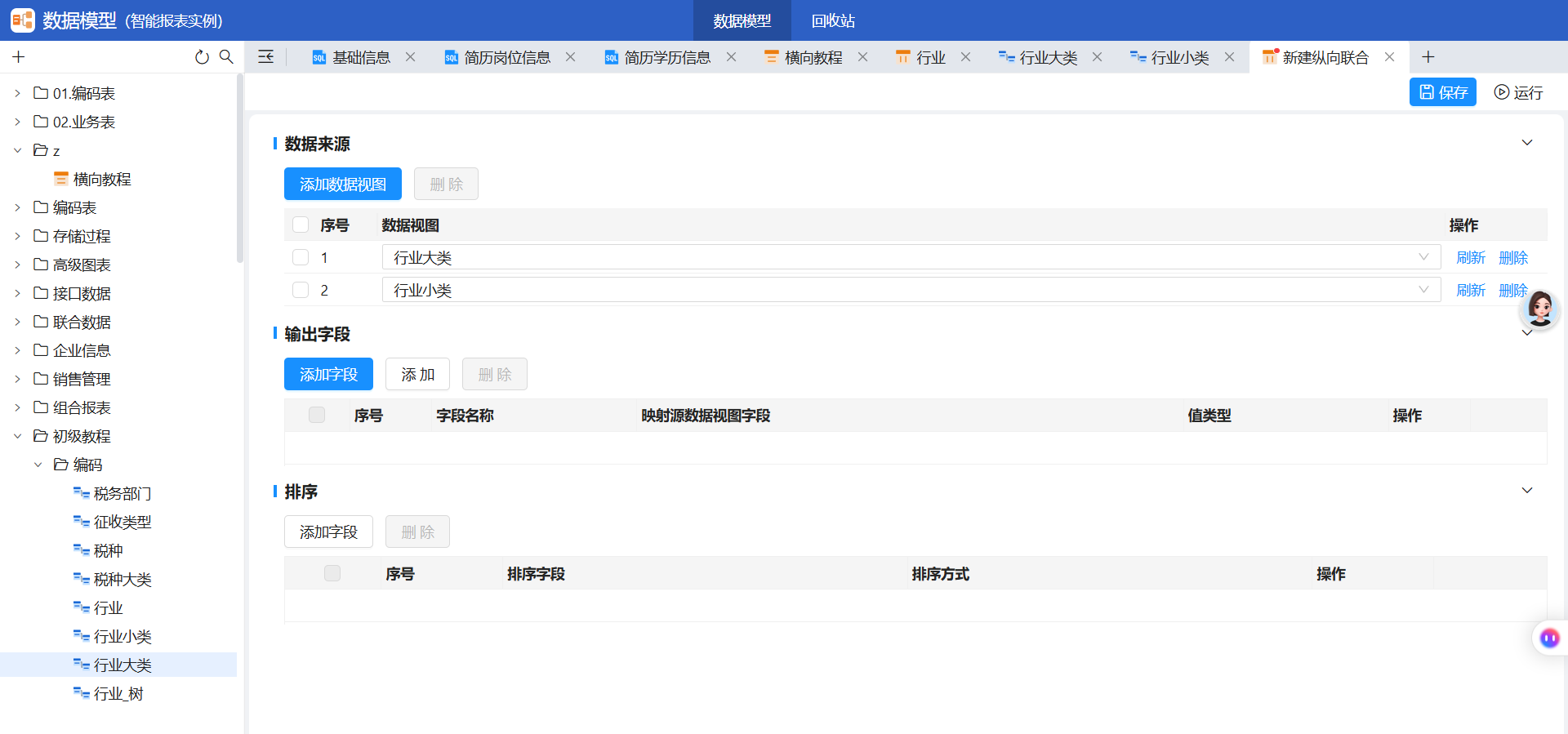Open the search icon in sidebar
The width and height of the screenshot is (1568, 734).
point(226,57)
